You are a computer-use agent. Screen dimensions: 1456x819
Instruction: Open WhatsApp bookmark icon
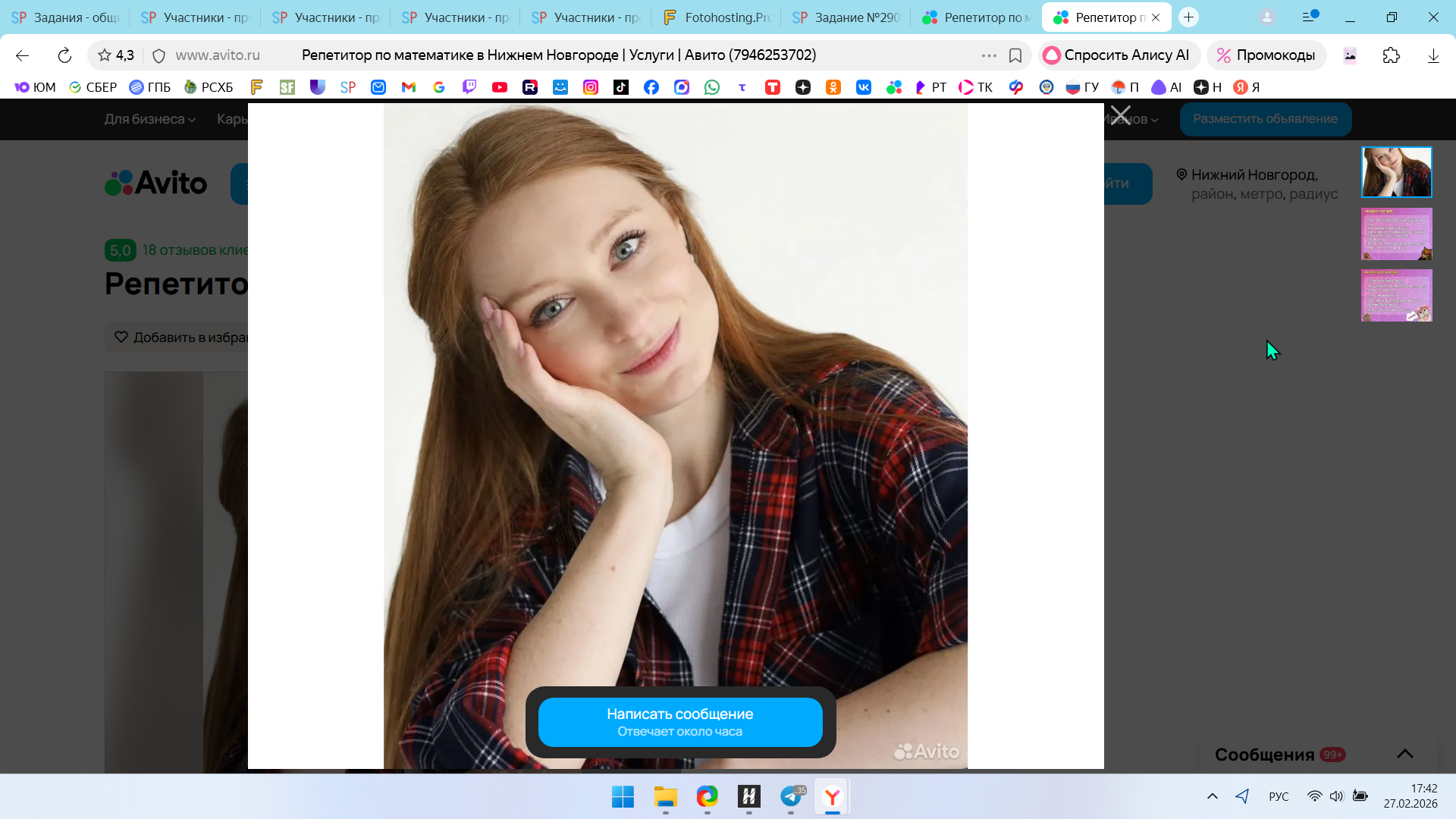(x=711, y=87)
